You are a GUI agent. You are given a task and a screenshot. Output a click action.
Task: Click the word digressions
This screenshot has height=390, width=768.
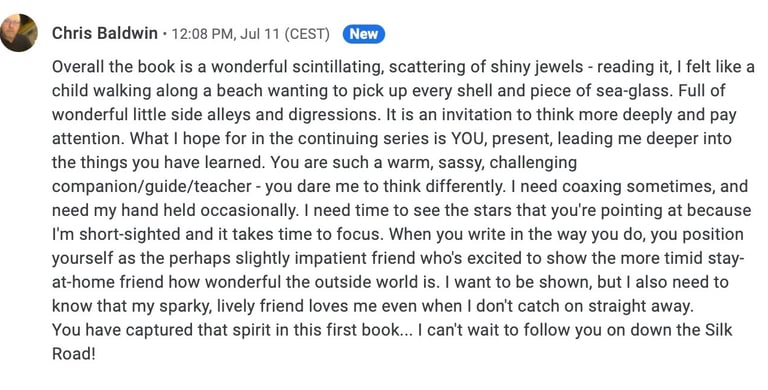coord(335,115)
